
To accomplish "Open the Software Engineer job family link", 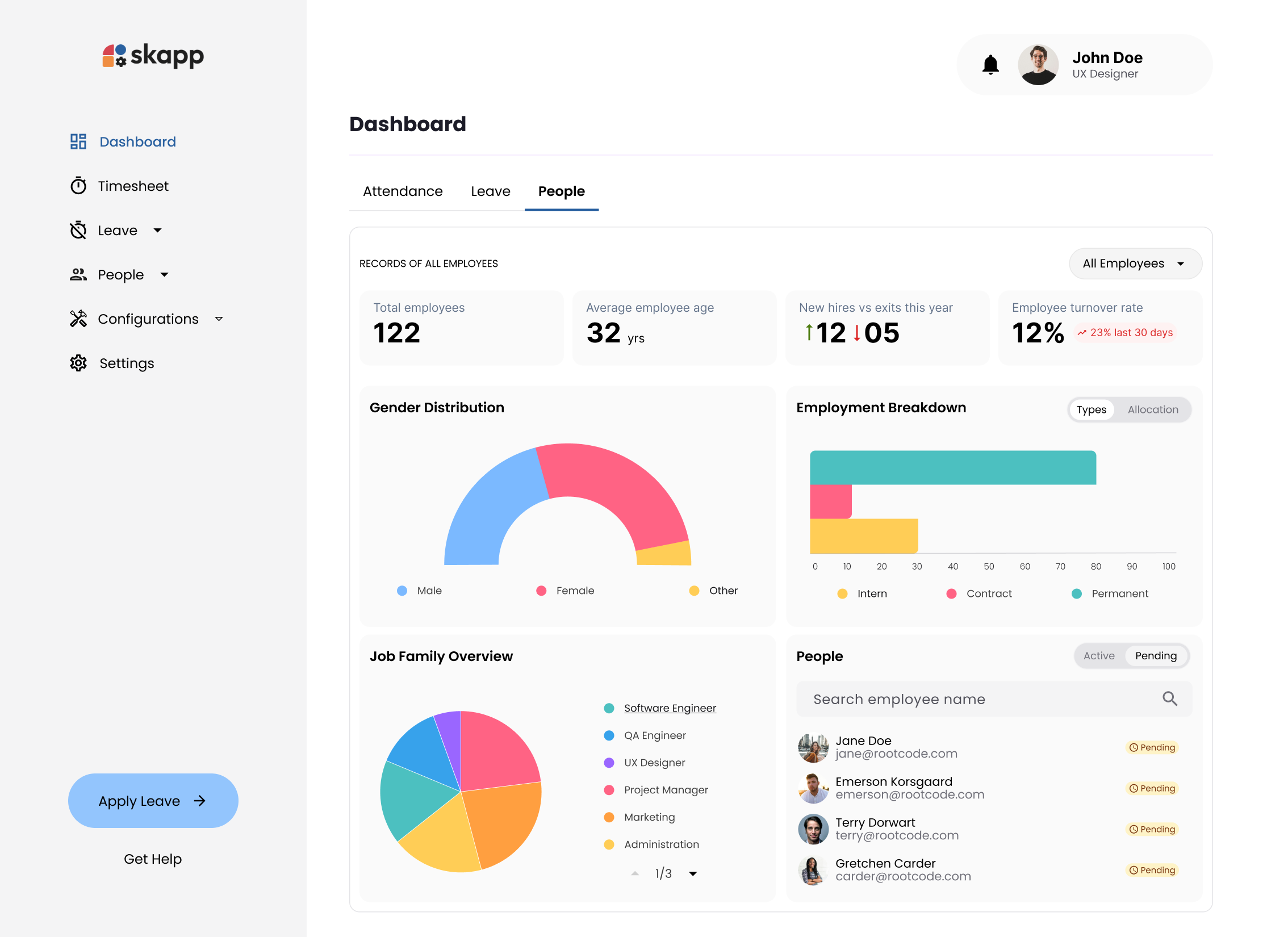I will (670, 708).
